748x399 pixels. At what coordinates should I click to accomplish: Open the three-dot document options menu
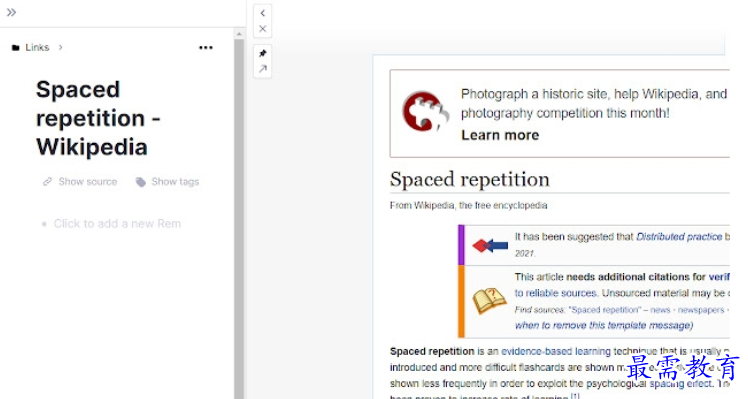pyautogui.click(x=206, y=47)
